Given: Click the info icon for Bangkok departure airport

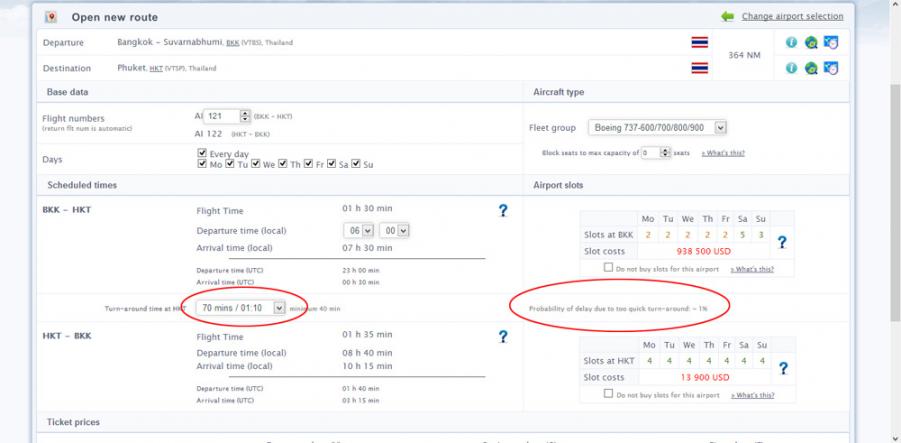Looking at the screenshot, I should coord(790,43).
